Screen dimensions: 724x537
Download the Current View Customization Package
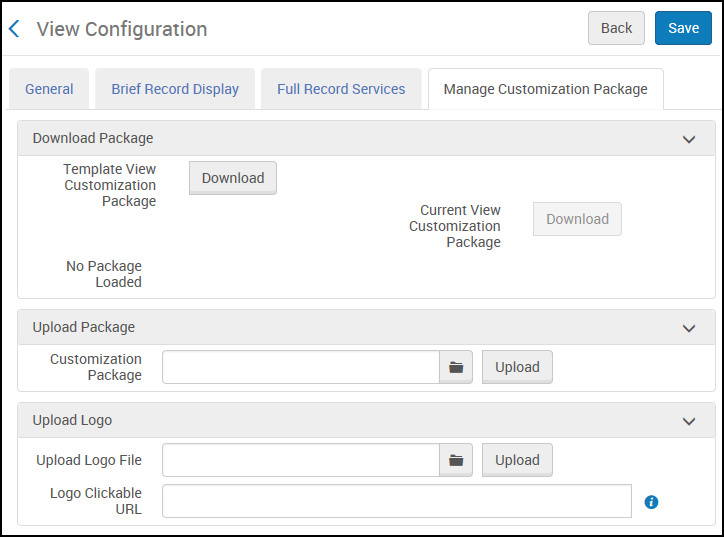coord(577,219)
